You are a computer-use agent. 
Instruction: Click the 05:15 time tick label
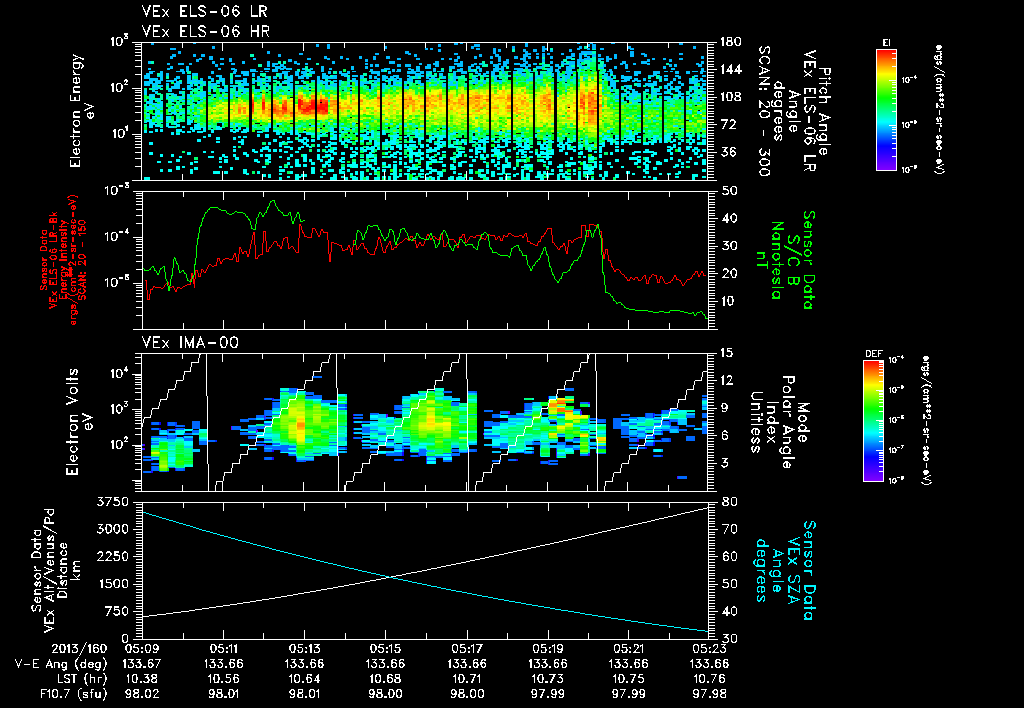(385, 650)
